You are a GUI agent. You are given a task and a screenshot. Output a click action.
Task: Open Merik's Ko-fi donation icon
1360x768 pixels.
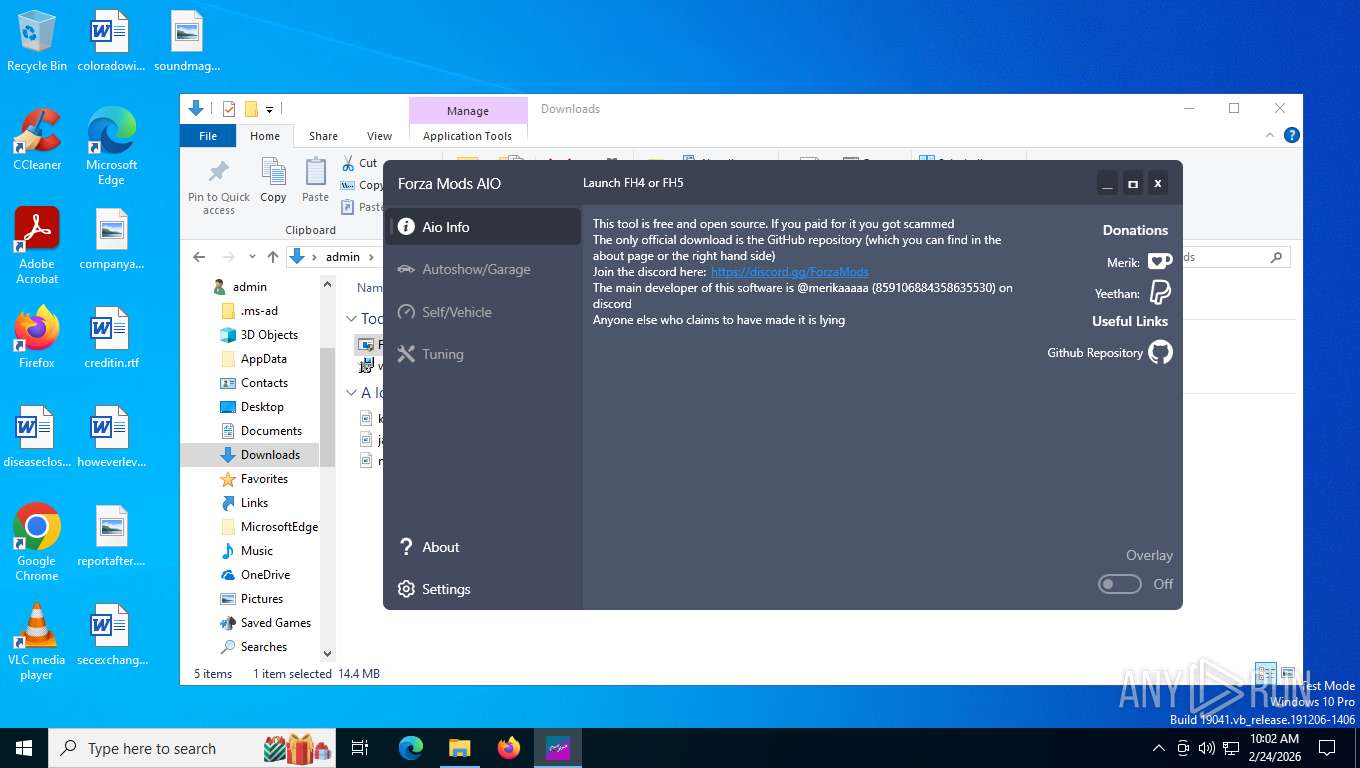point(1160,262)
